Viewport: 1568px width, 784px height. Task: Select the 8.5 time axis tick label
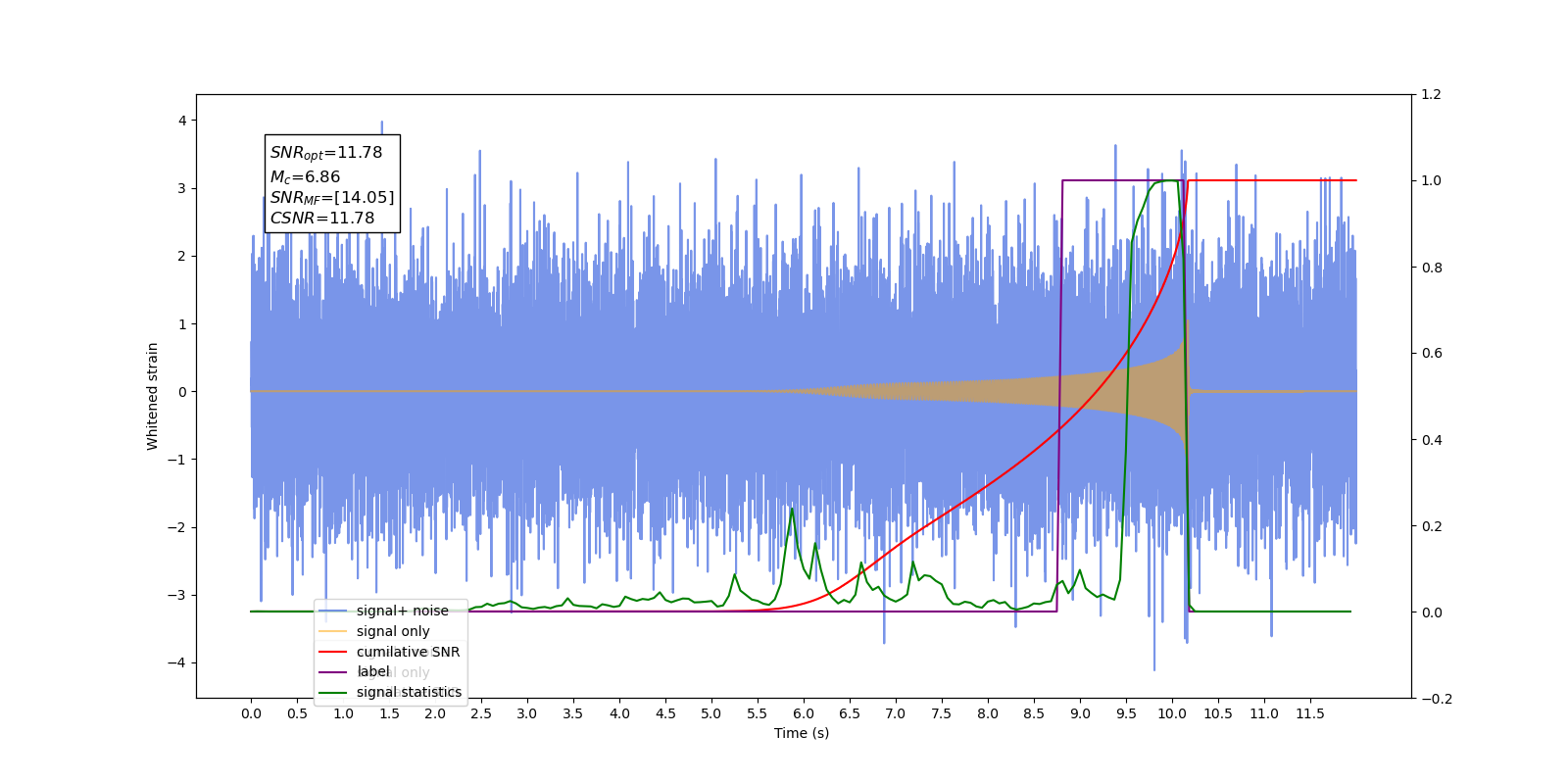coord(1034,713)
